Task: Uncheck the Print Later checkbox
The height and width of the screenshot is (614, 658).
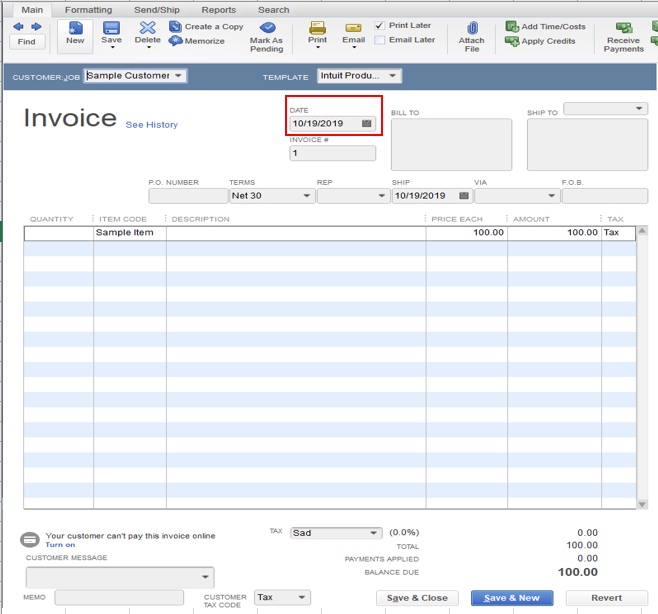Action: click(x=380, y=25)
